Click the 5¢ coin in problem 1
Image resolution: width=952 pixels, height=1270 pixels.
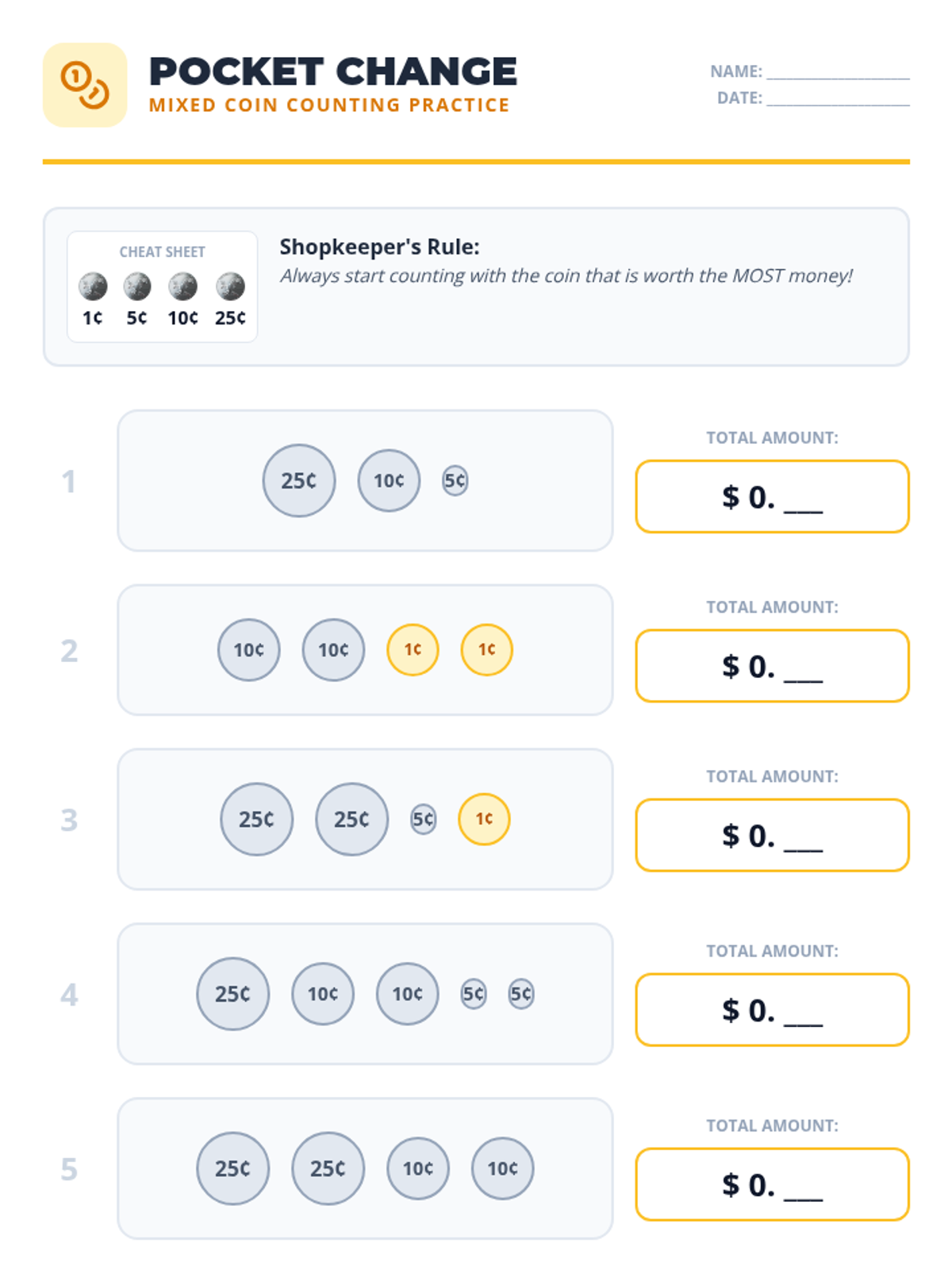click(455, 480)
